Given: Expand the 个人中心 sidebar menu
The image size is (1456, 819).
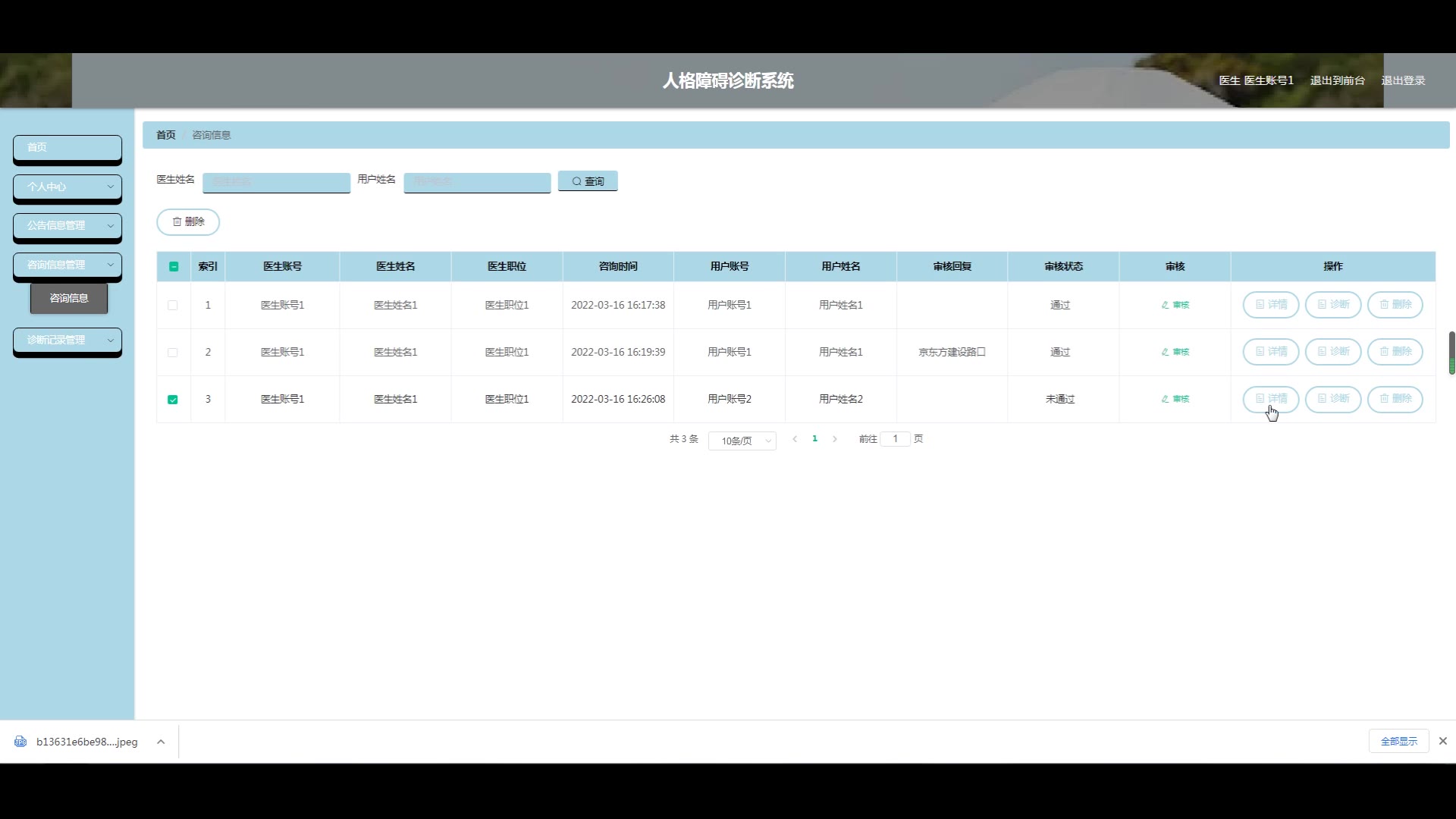Looking at the screenshot, I should point(67,187).
